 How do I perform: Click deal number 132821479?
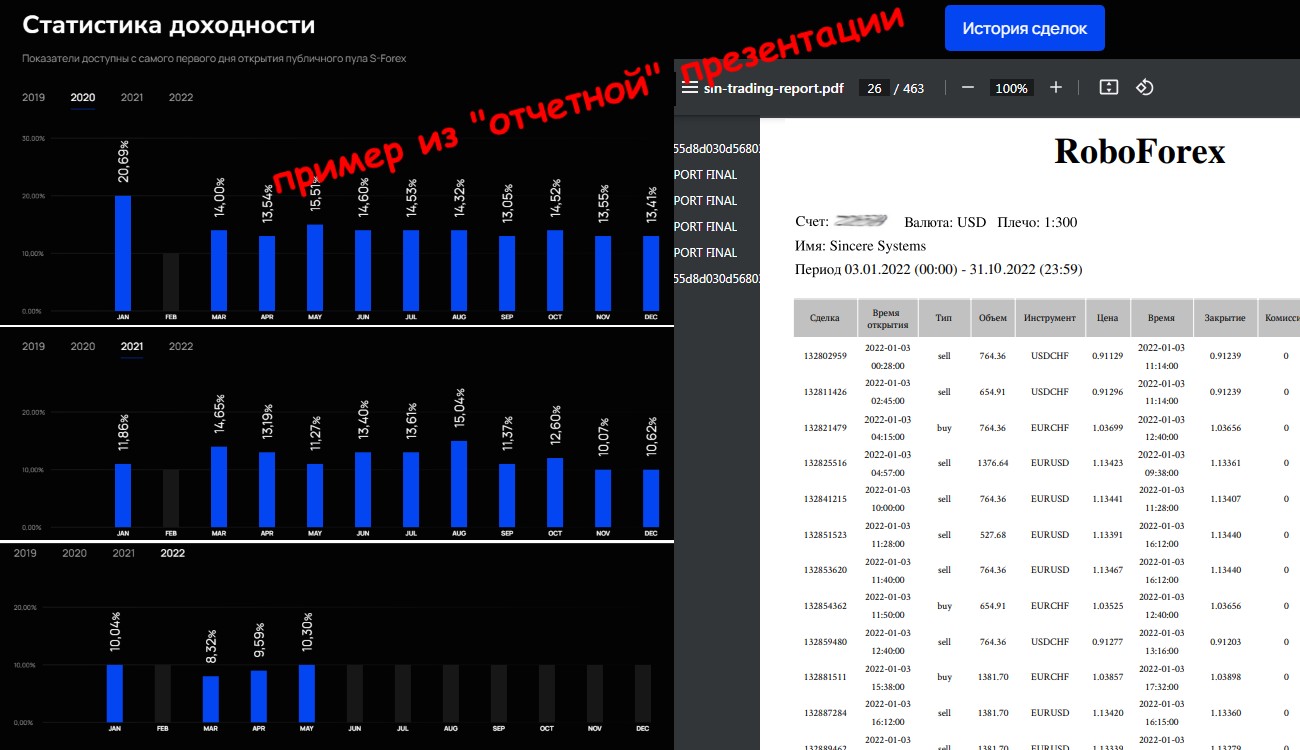click(x=825, y=428)
